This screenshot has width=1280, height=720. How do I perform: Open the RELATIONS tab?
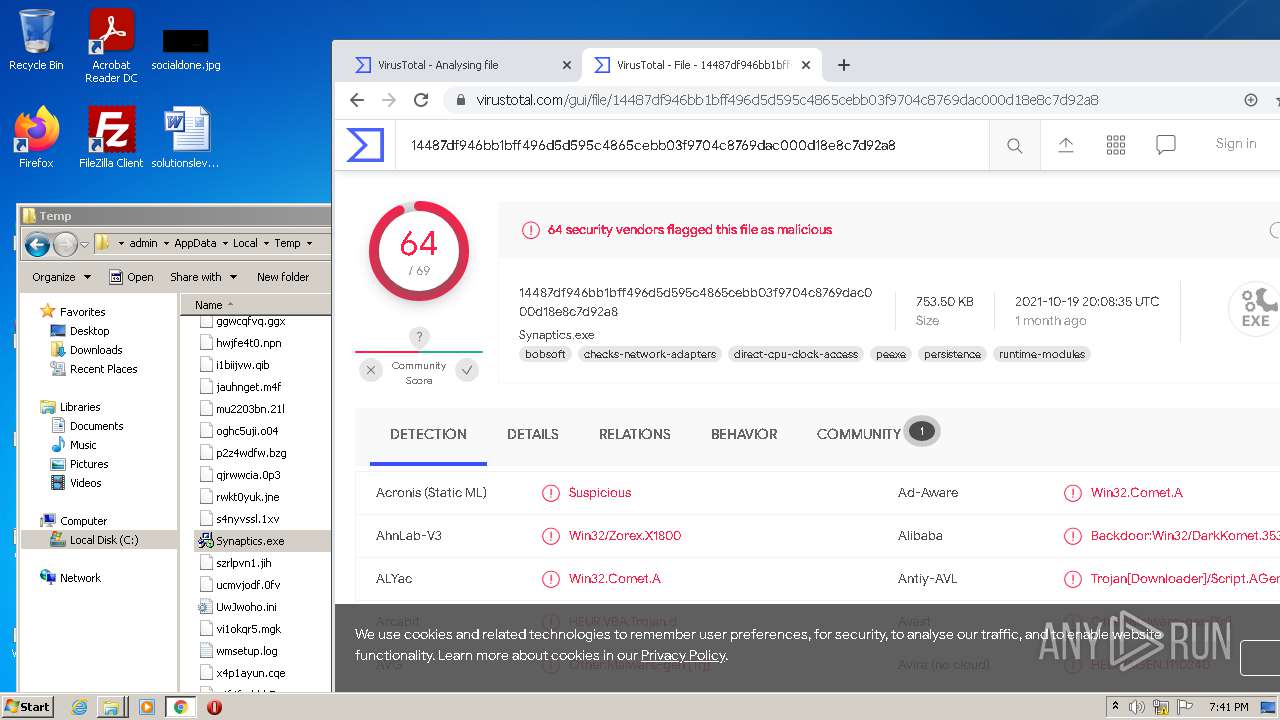(x=635, y=434)
